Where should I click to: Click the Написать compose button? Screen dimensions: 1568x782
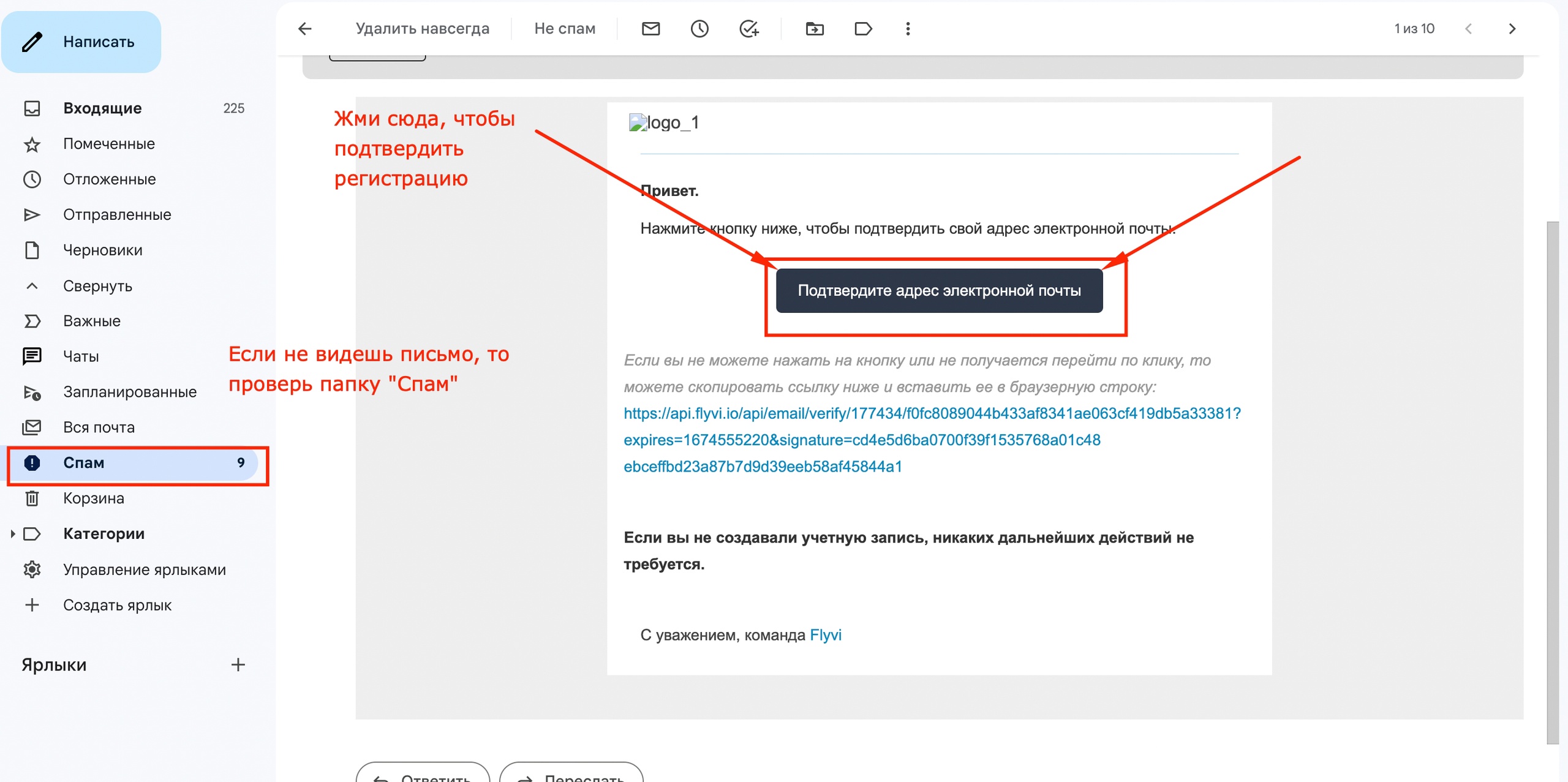81,42
